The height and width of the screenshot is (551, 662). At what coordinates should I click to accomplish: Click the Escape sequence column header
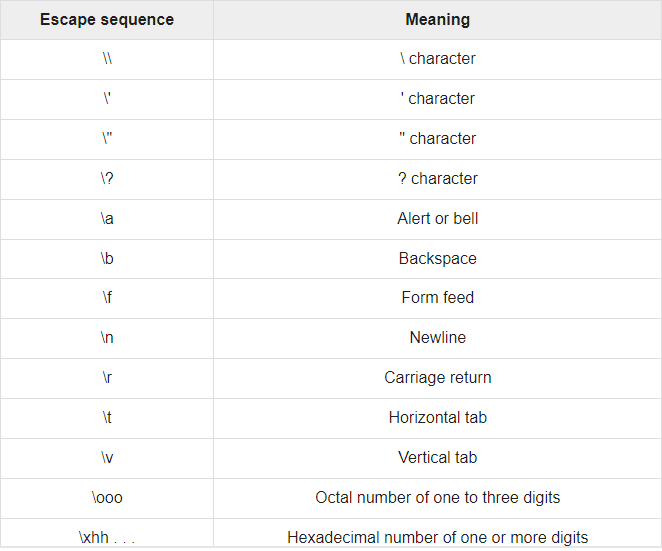107,20
